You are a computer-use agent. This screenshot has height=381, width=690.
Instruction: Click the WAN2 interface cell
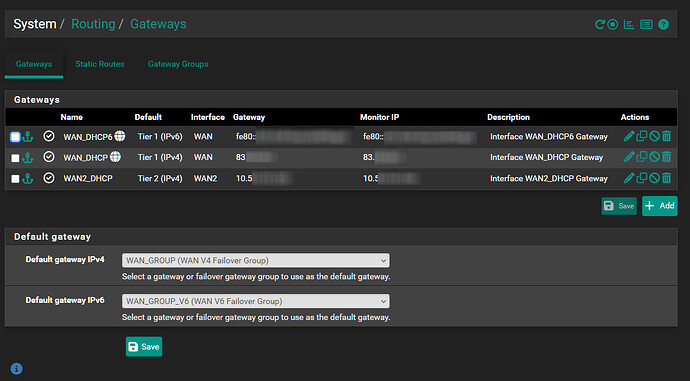206,179
